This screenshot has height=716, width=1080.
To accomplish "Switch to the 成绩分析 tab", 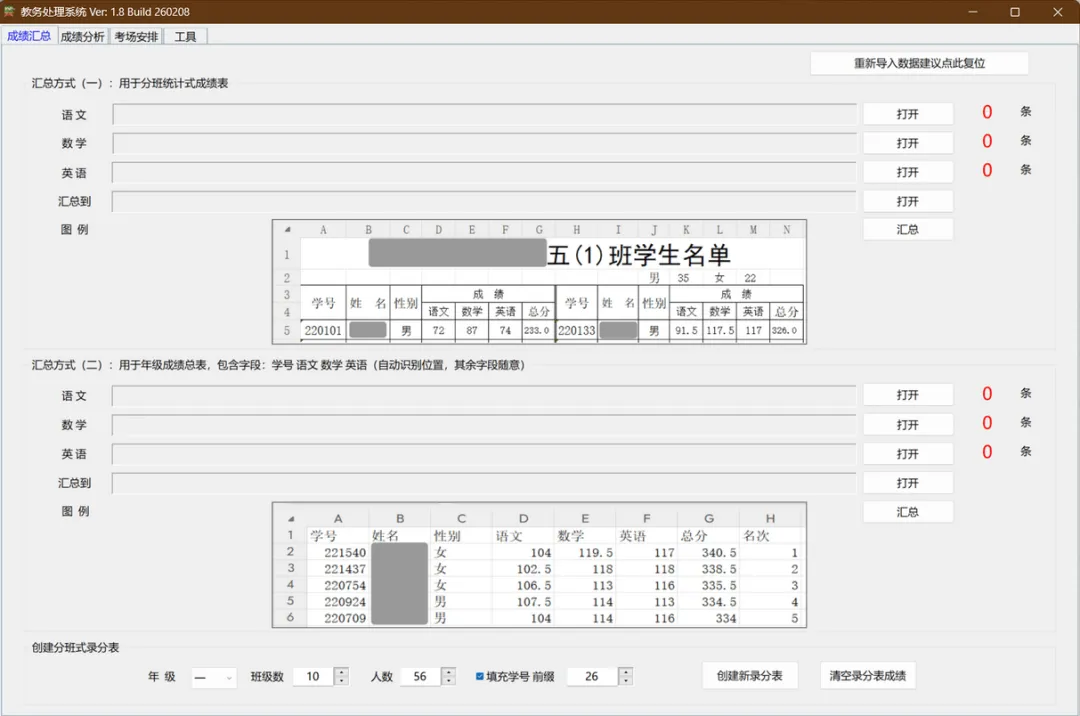I will [x=82, y=36].
